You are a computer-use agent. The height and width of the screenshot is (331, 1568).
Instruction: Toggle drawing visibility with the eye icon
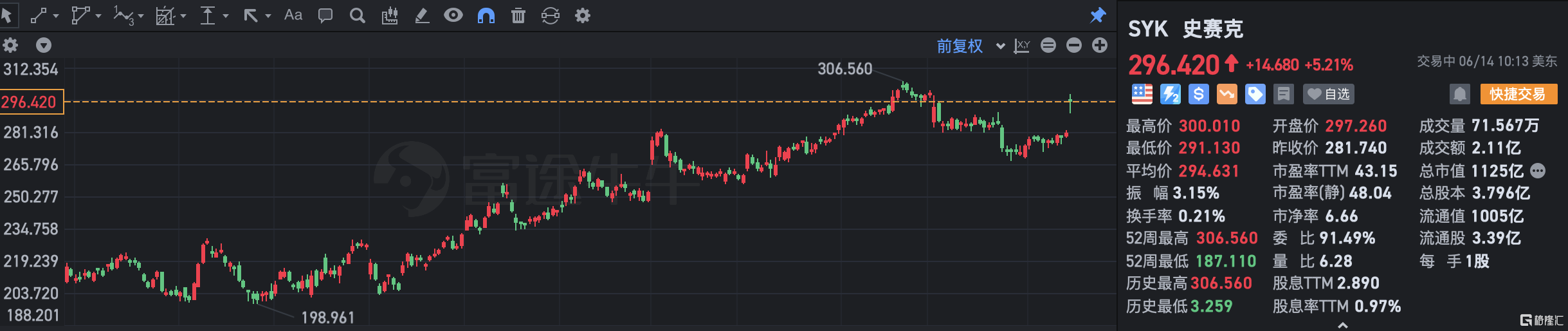[x=453, y=15]
